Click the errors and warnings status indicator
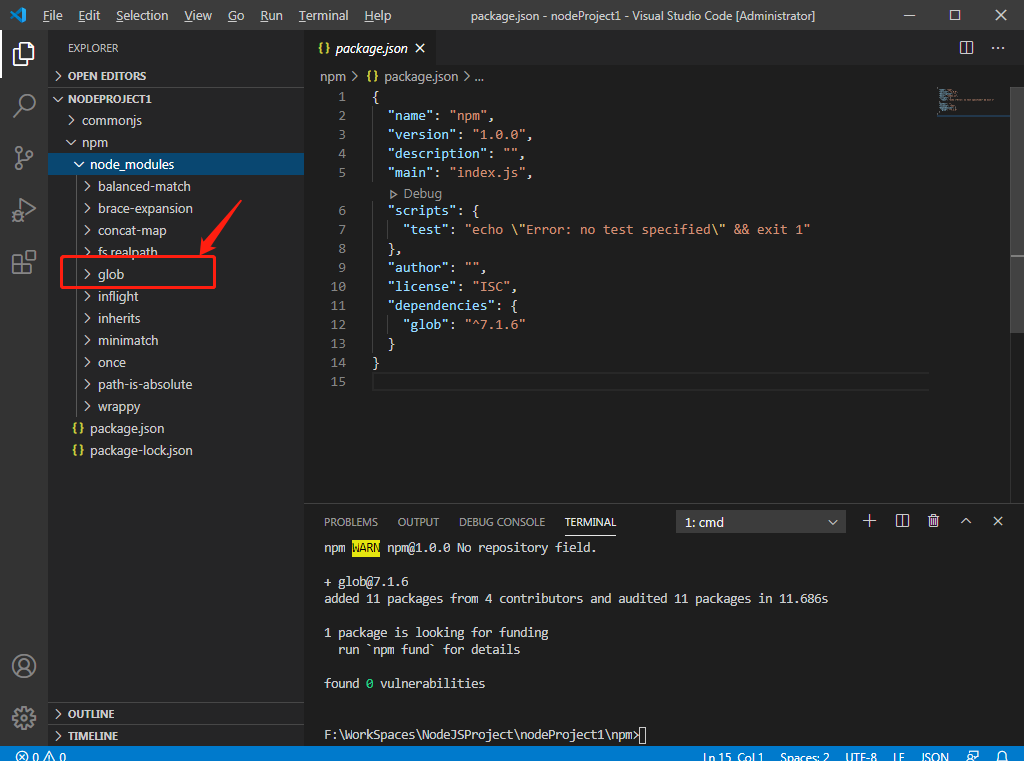The width and height of the screenshot is (1024, 761). tap(40, 756)
